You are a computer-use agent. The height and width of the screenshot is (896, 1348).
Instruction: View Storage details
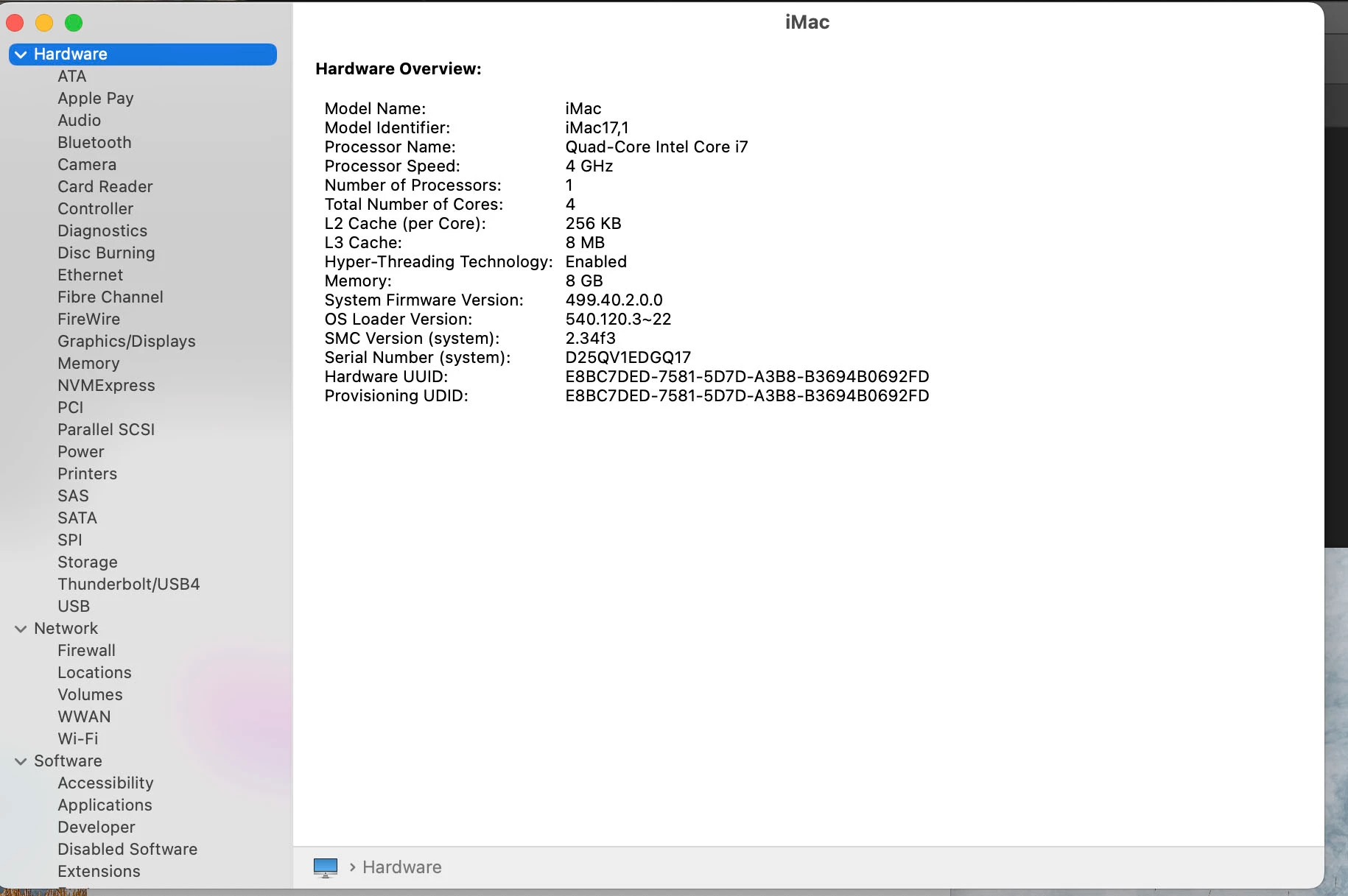pyautogui.click(x=88, y=562)
